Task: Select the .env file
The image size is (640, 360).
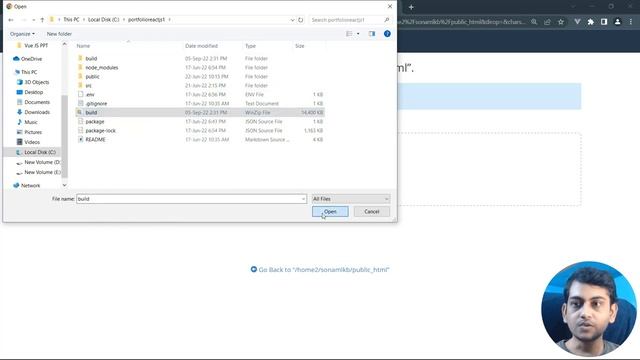Action: (200, 94)
